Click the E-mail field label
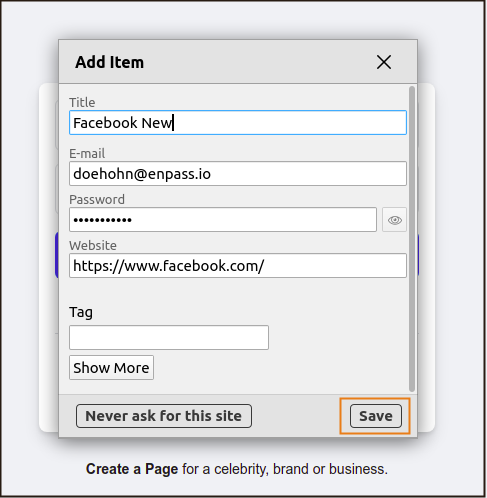This screenshot has width=487, height=498. (87, 154)
